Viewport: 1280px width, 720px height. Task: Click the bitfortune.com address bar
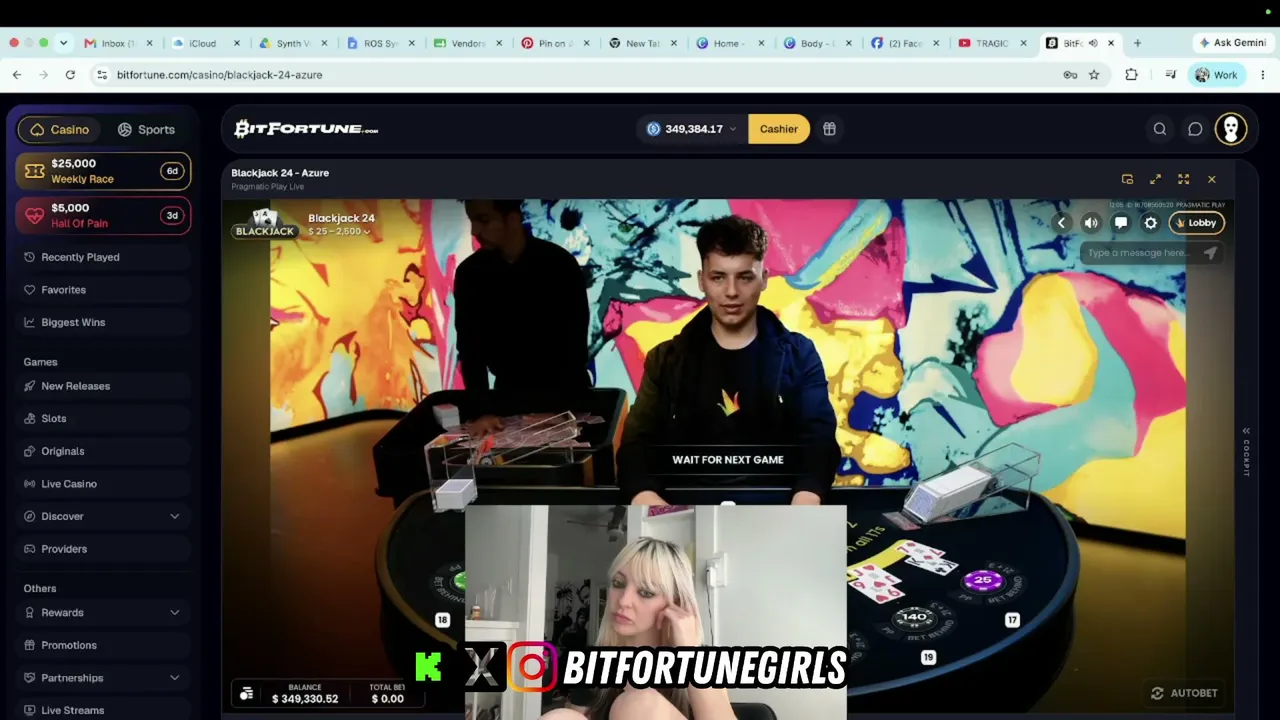580,75
